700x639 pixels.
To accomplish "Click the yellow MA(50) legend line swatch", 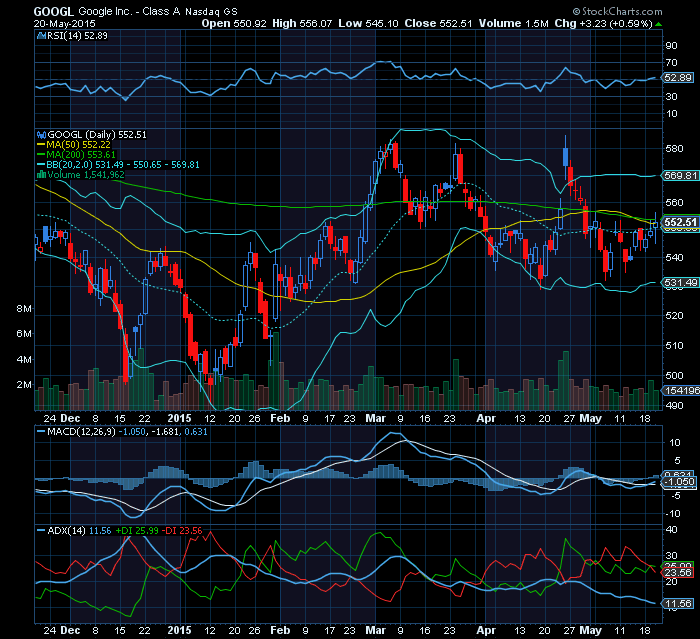I will click(41, 145).
